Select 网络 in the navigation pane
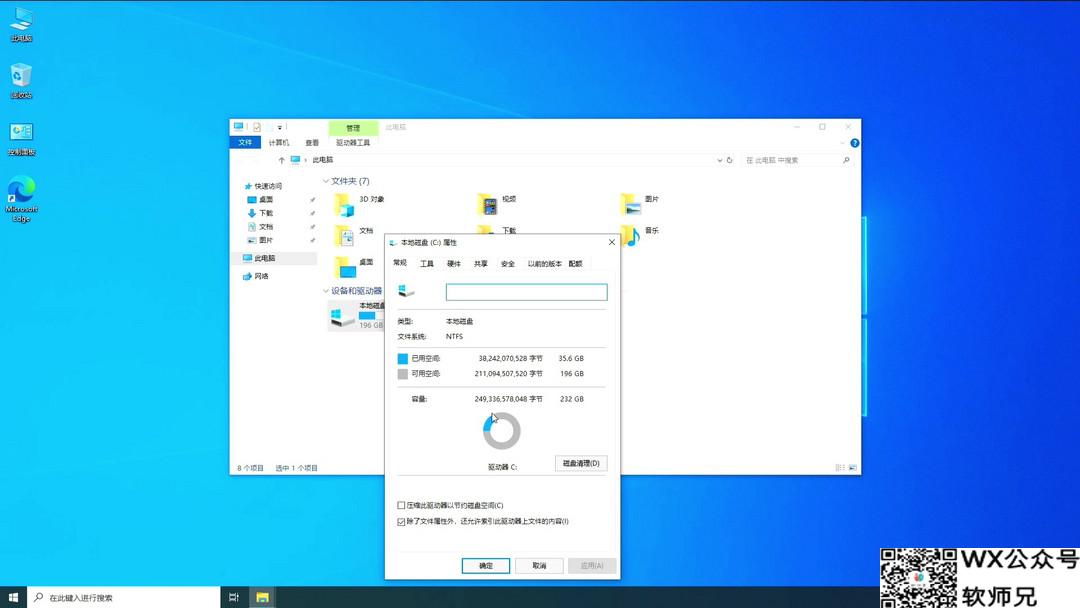 [x=260, y=276]
